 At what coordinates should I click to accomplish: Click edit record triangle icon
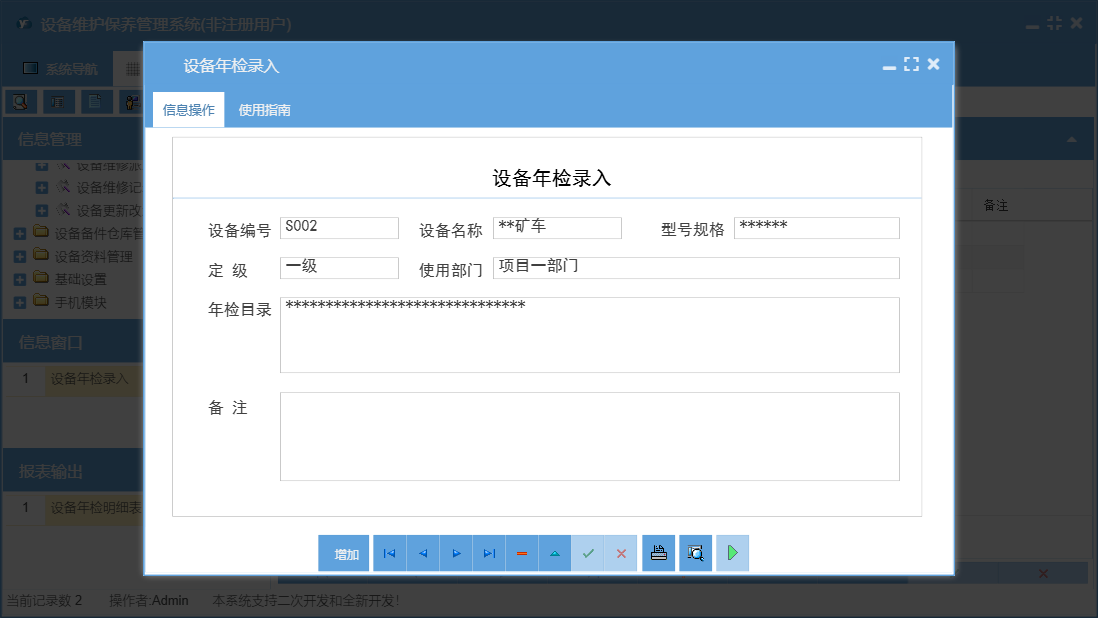click(x=554, y=552)
